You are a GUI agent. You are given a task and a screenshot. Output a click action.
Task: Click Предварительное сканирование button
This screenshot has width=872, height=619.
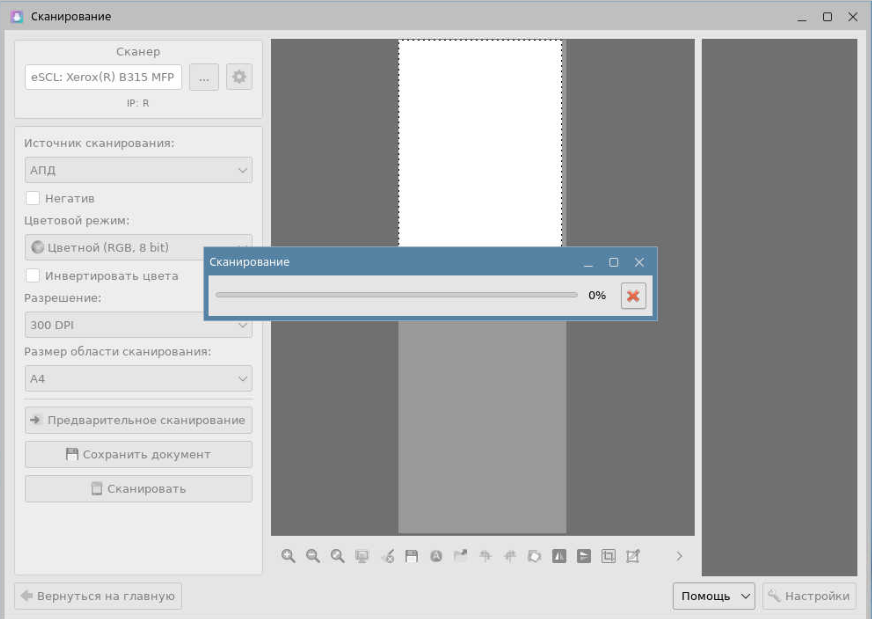pos(138,420)
